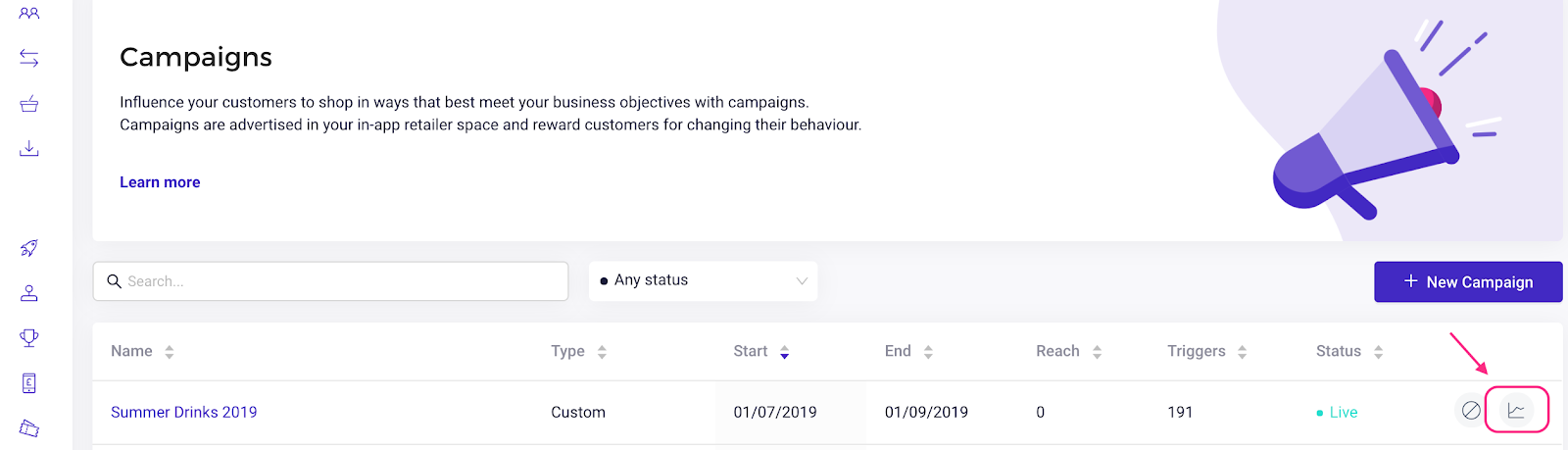Click the New Campaign button
The width and height of the screenshot is (1568, 450).
1468,281
